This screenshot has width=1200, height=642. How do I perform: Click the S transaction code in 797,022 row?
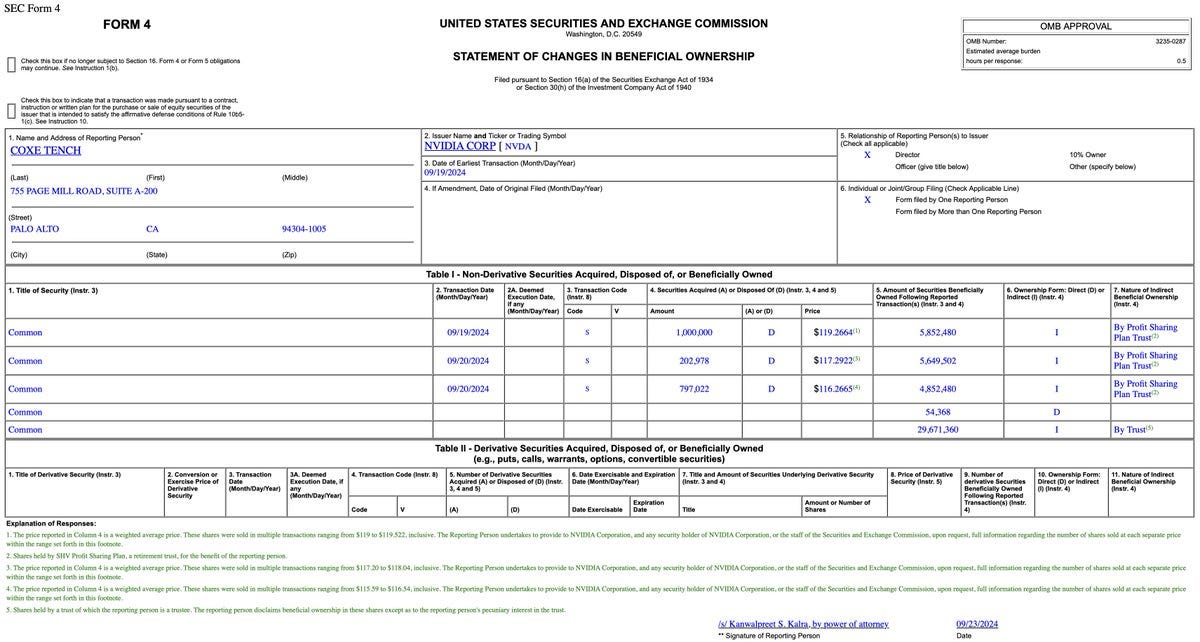[x=587, y=389]
